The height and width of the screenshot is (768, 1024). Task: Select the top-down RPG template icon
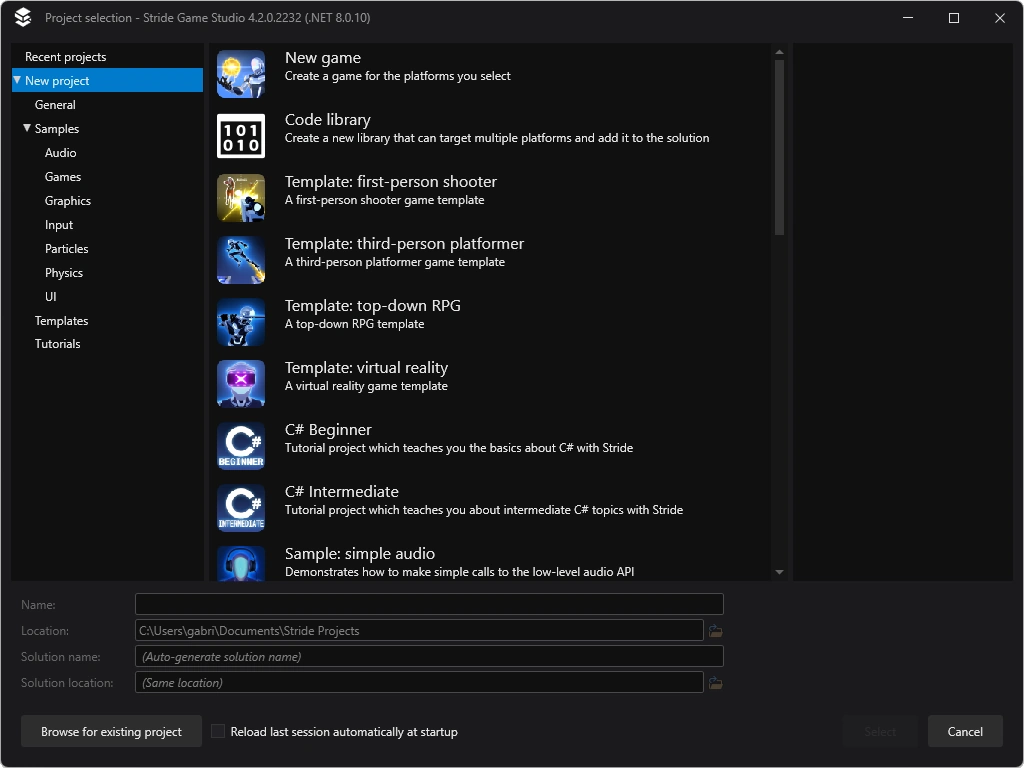click(240, 321)
